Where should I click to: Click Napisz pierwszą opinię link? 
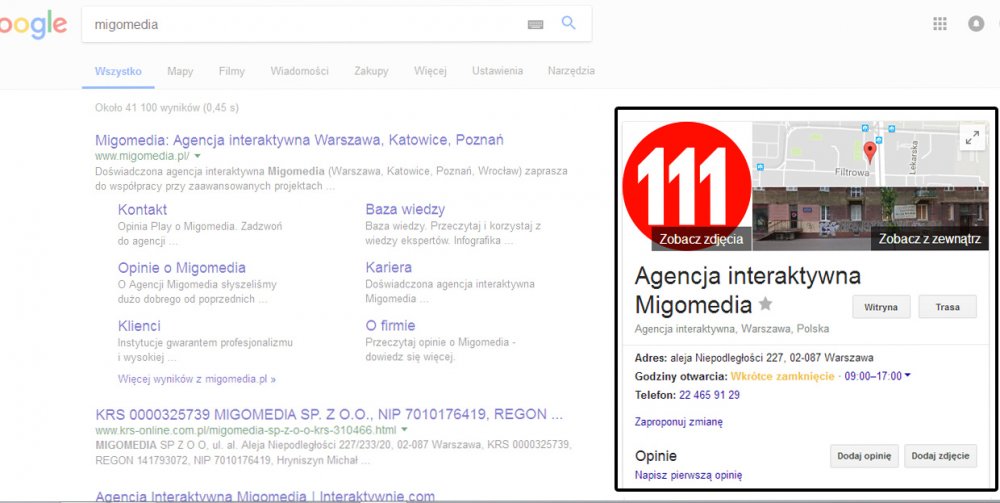tap(688, 475)
